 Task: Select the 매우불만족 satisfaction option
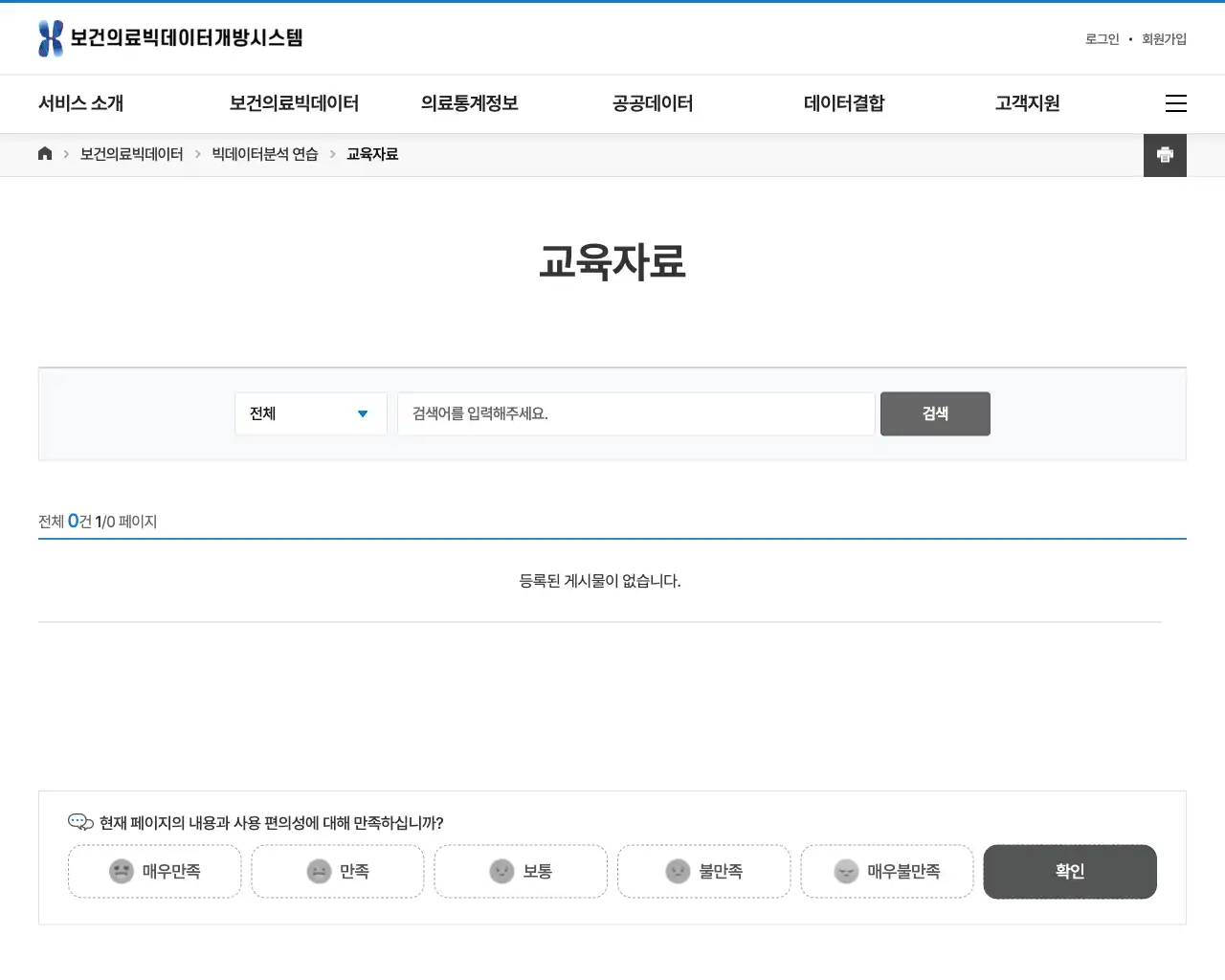[x=887, y=872]
